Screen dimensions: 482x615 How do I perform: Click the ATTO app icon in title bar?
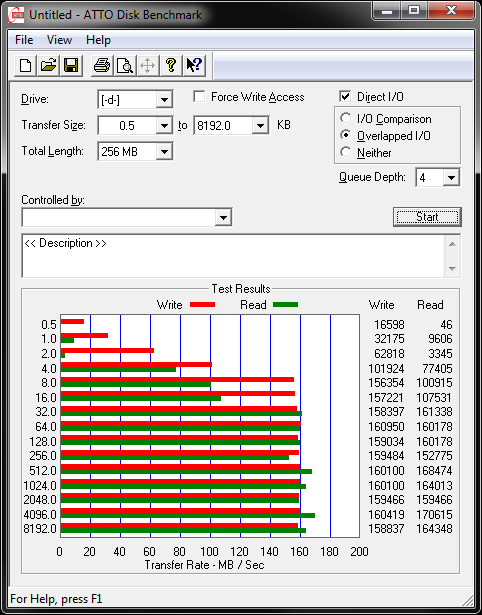pos(16,15)
